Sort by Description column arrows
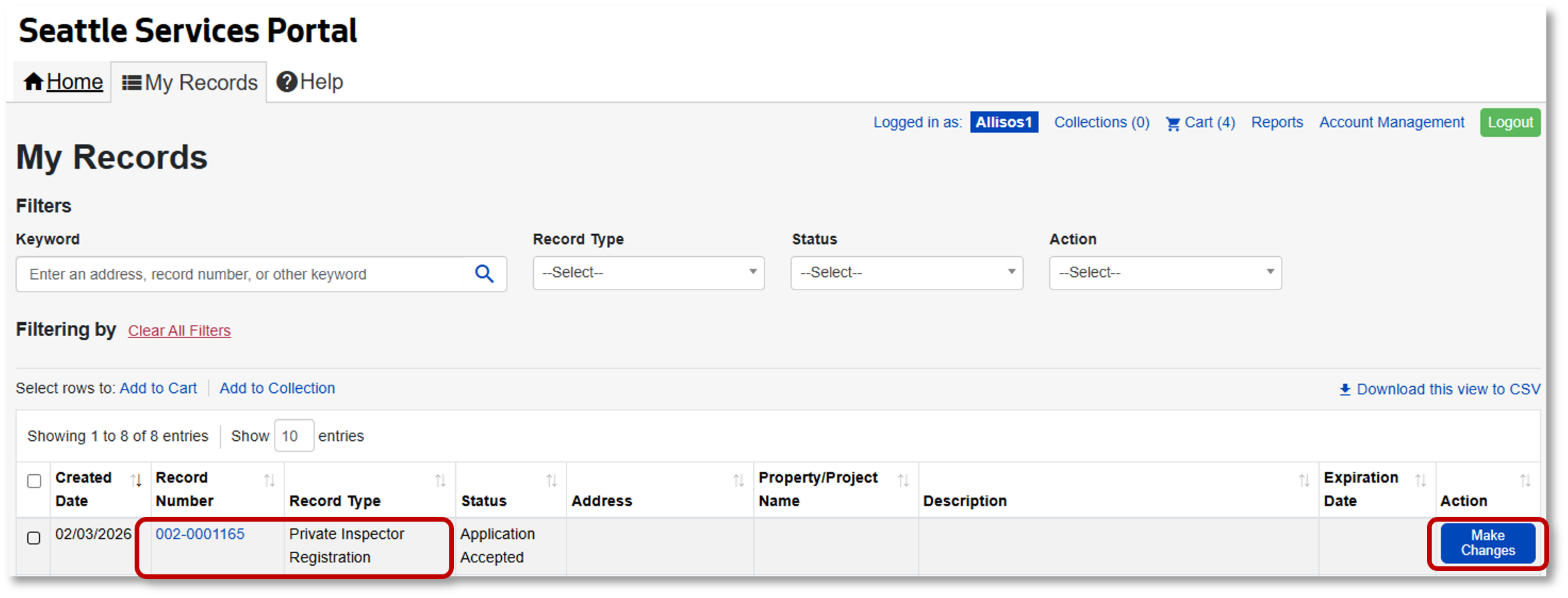 coord(1304,480)
